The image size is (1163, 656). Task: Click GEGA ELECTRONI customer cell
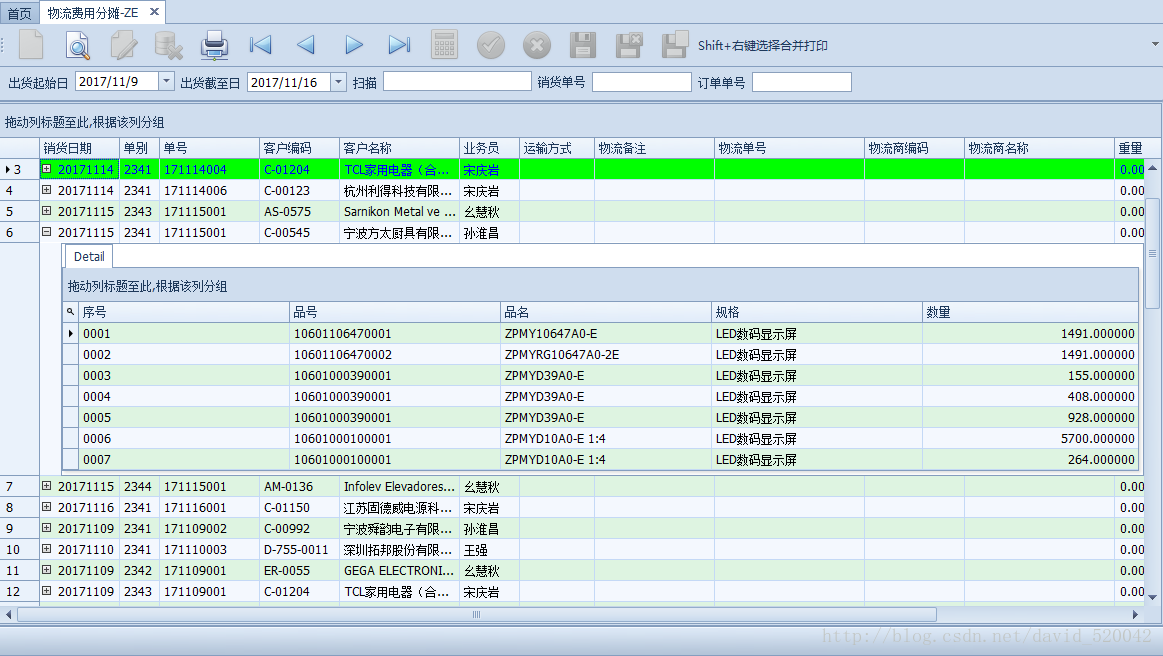pos(399,571)
